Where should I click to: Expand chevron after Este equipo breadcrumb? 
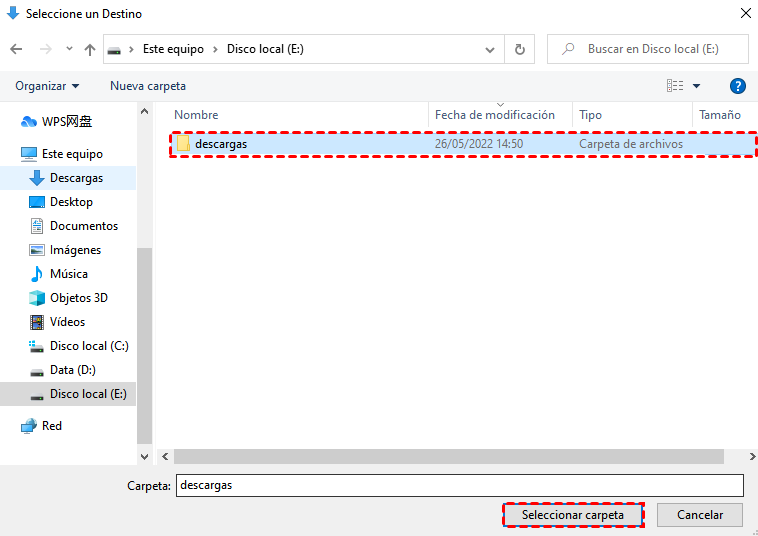tap(215, 49)
